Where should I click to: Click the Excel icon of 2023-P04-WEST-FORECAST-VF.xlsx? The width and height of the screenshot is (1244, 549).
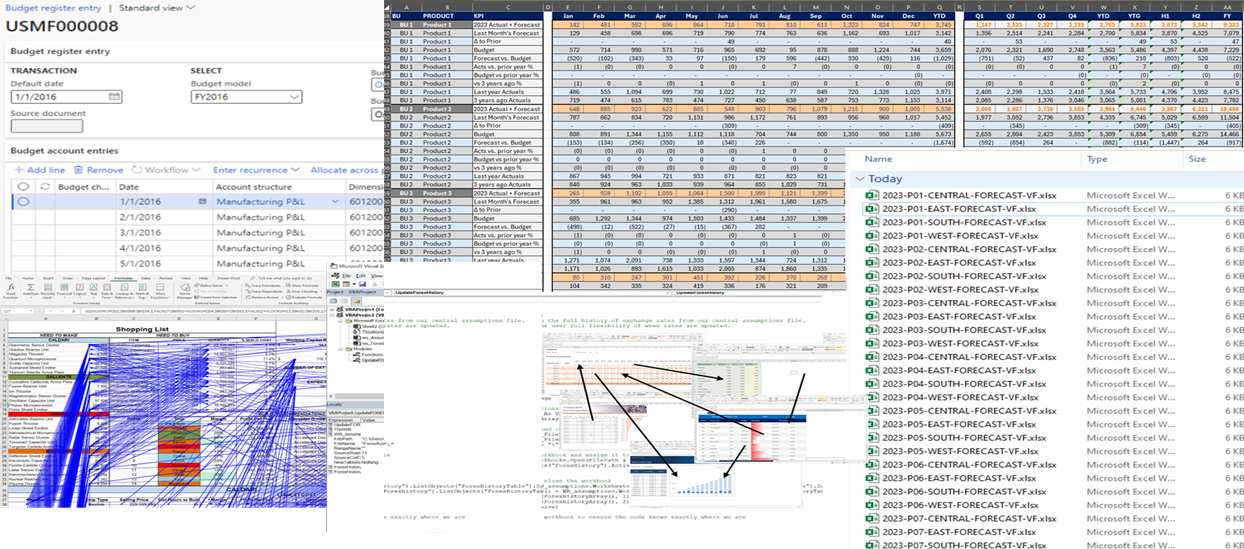[x=871, y=398]
